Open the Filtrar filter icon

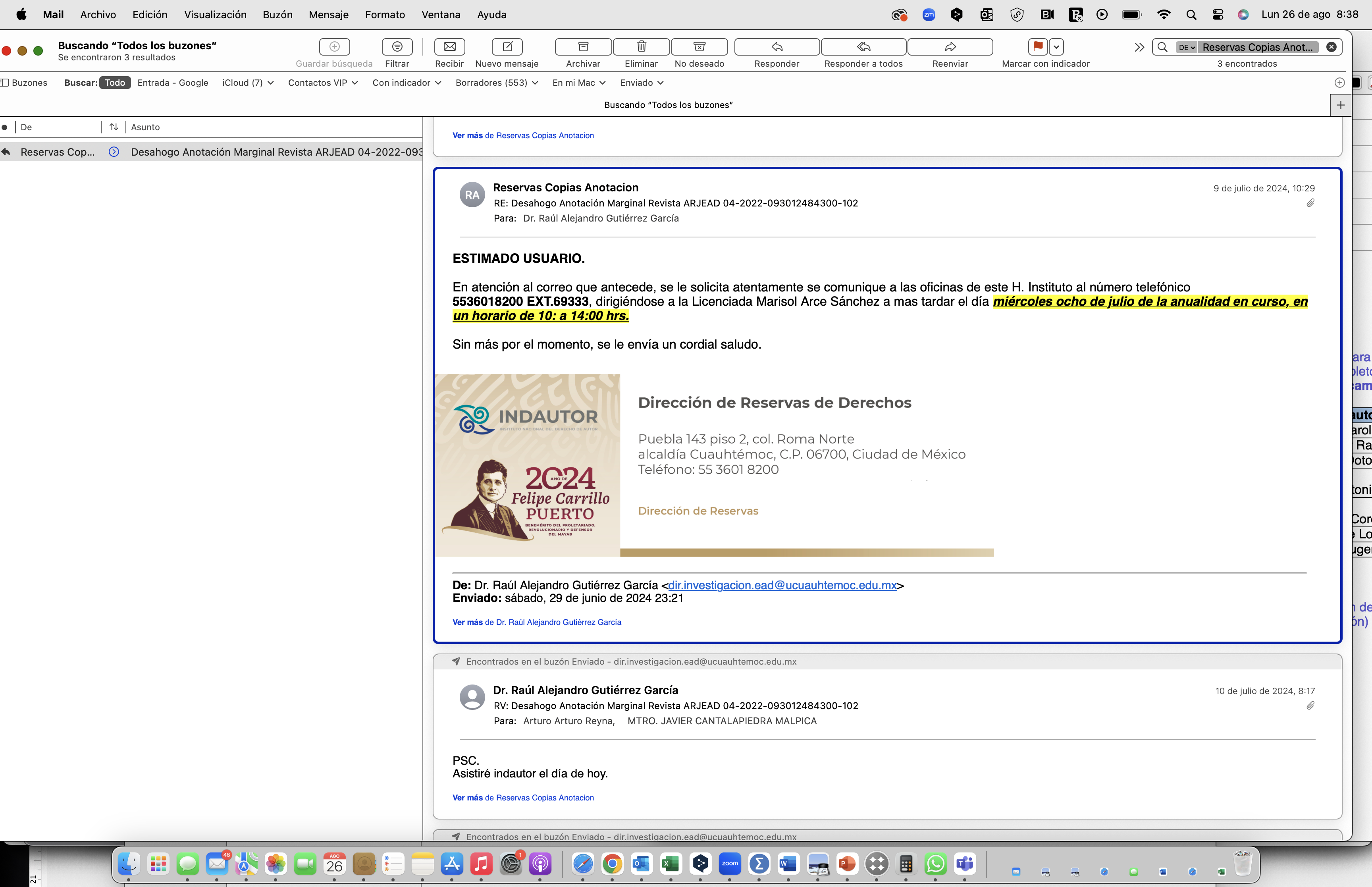[397, 46]
